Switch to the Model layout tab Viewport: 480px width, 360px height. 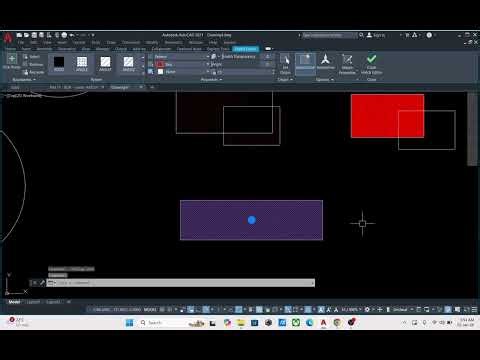pyautogui.click(x=14, y=302)
